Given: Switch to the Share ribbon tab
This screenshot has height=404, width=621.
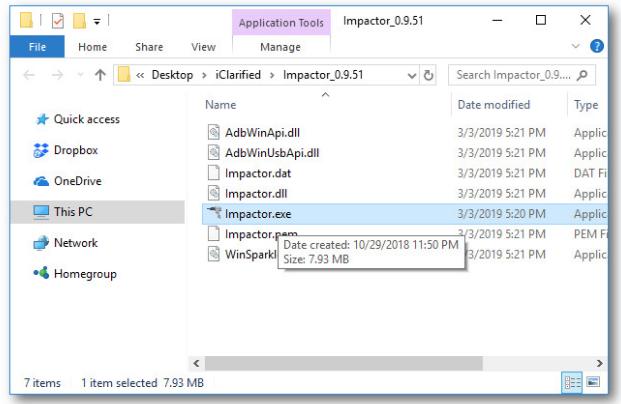Looking at the screenshot, I should coord(149,47).
